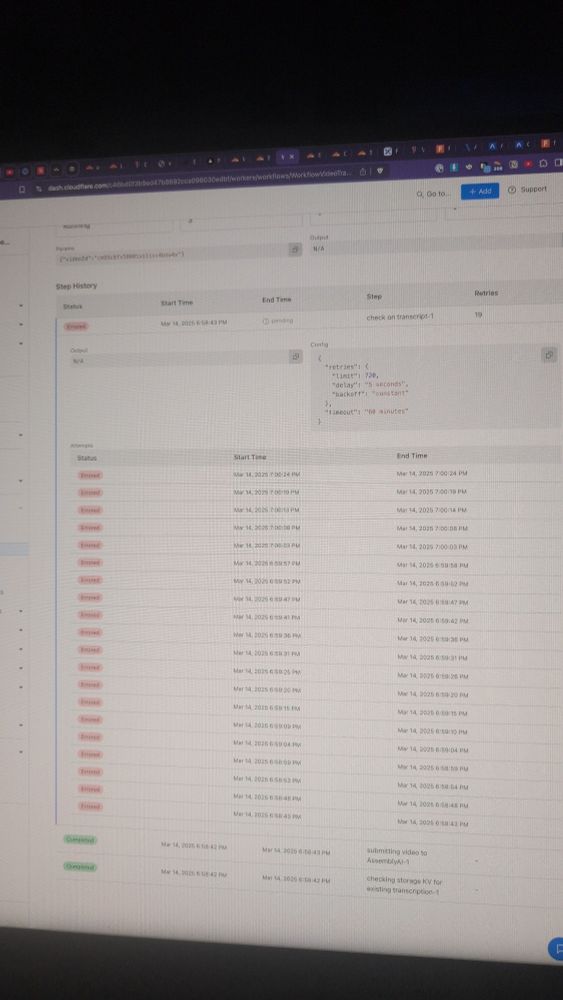
Task: Select the active browser tab with close X
Action: click(x=287, y=156)
